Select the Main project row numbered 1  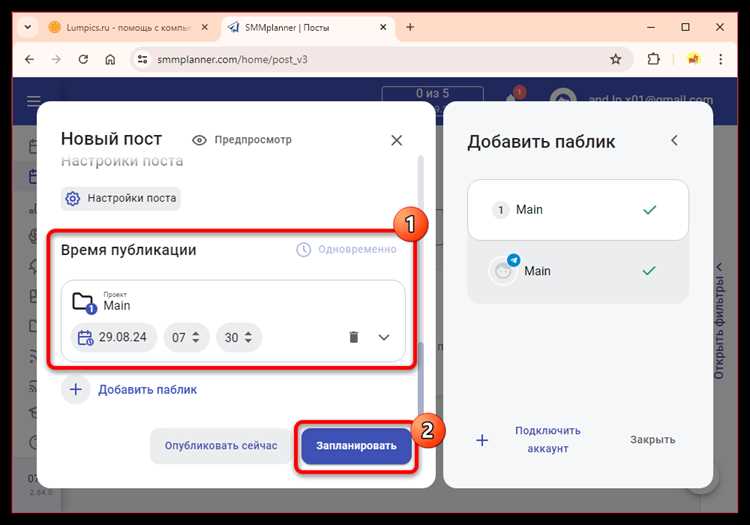click(578, 210)
